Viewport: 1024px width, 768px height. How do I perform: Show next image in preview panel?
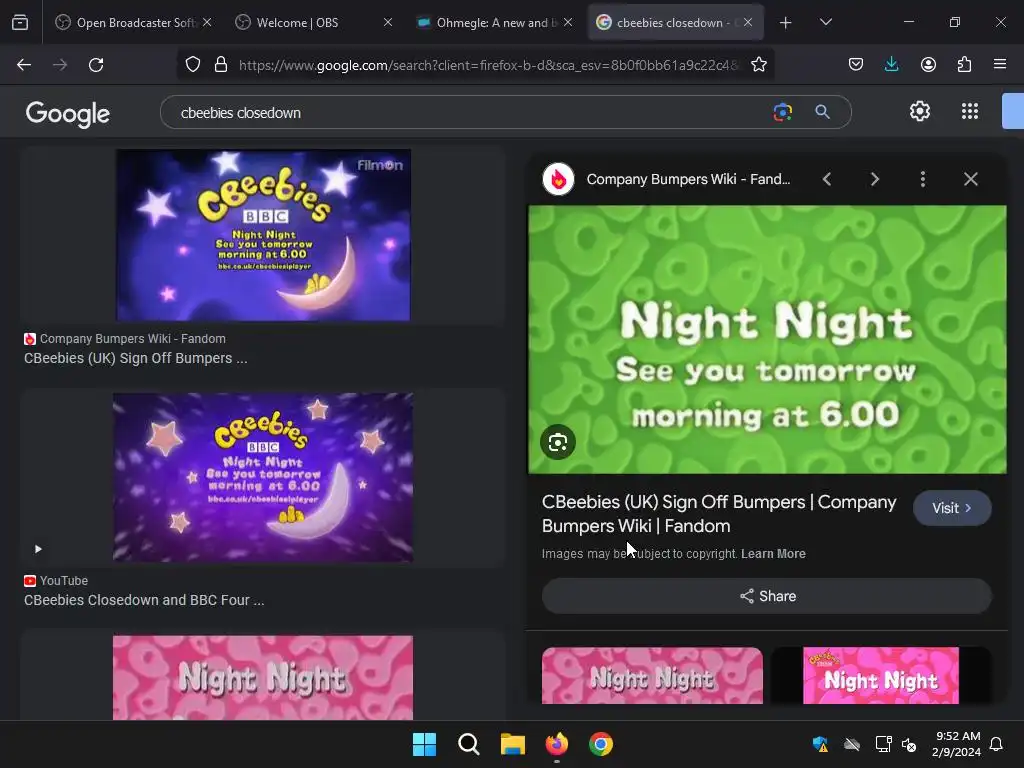tap(874, 179)
